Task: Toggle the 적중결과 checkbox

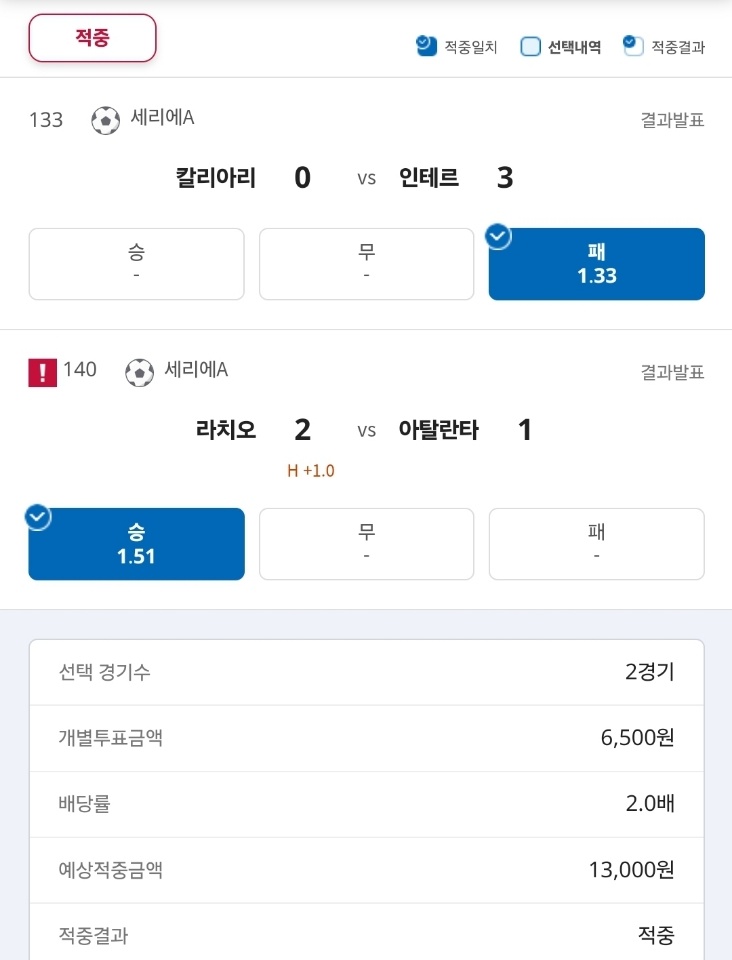Action: (633, 46)
